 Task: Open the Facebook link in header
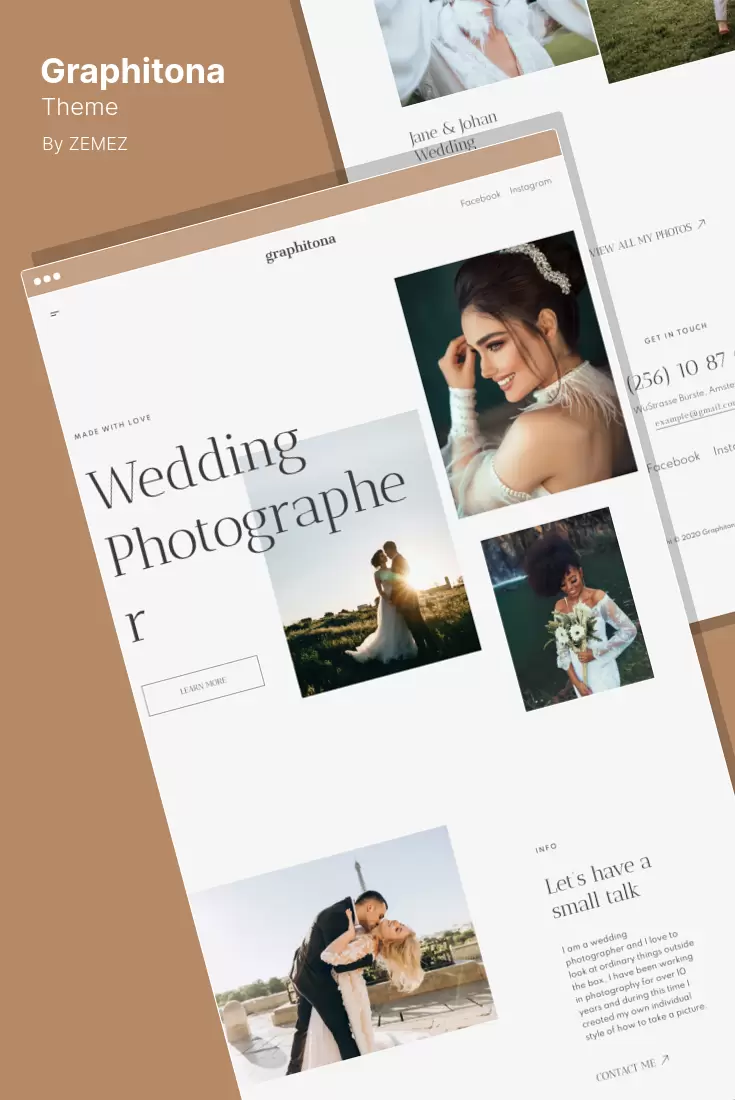coord(480,199)
